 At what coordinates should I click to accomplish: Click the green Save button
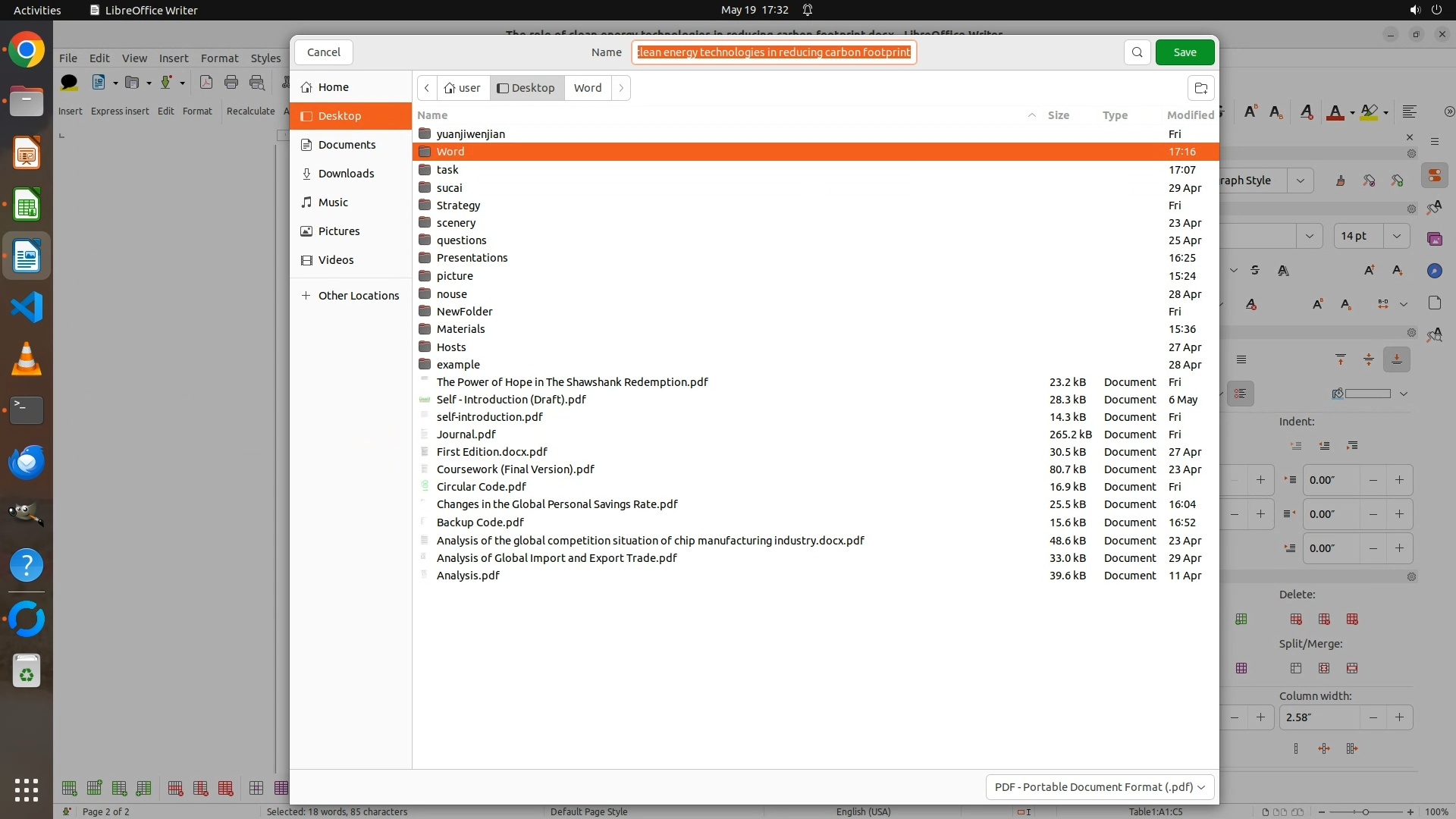[x=1185, y=52]
